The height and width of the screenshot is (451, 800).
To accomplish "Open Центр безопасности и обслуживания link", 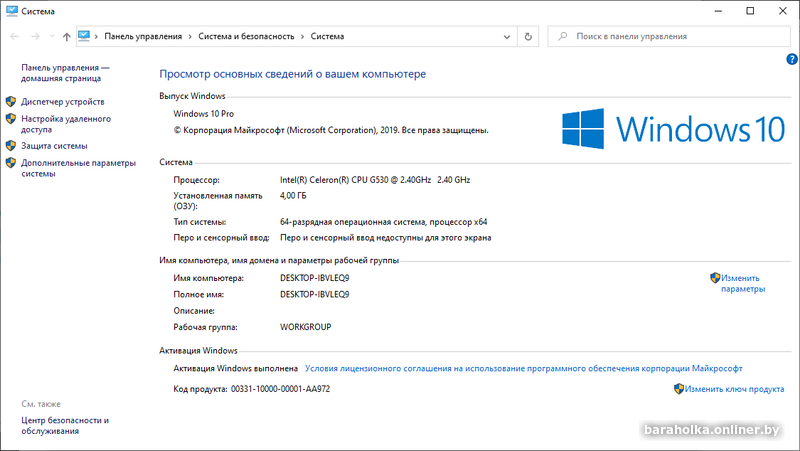I will [65, 425].
